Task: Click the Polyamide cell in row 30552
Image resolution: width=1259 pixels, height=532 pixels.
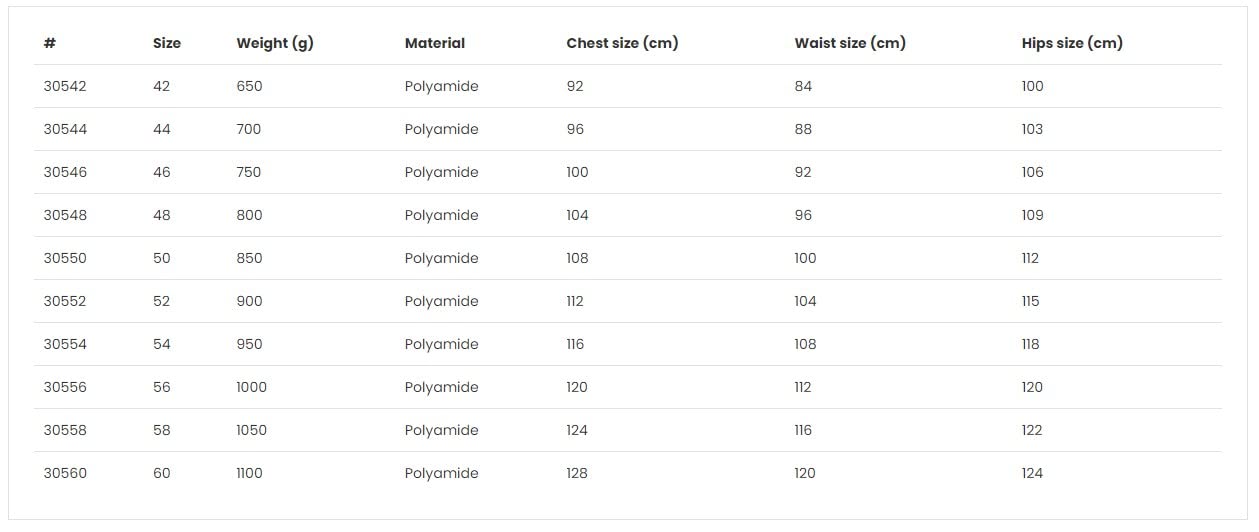Action: [441, 301]
